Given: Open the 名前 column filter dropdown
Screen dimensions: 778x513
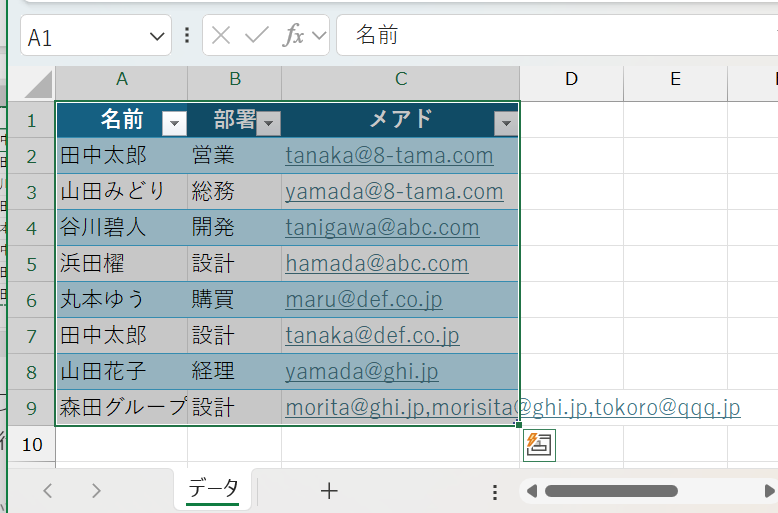Looking at the screenshot, I should pyautogui.click(x=174, y=123).
